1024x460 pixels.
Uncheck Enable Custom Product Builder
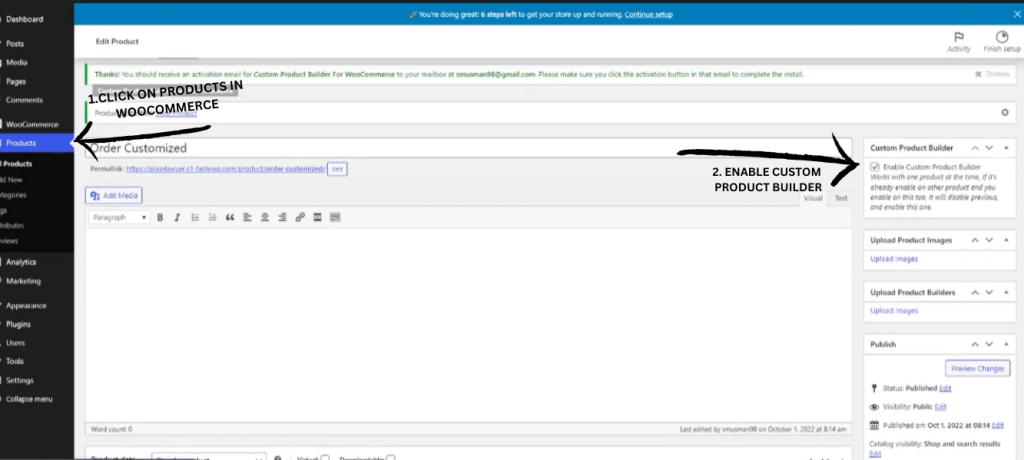tap(875, 167)
